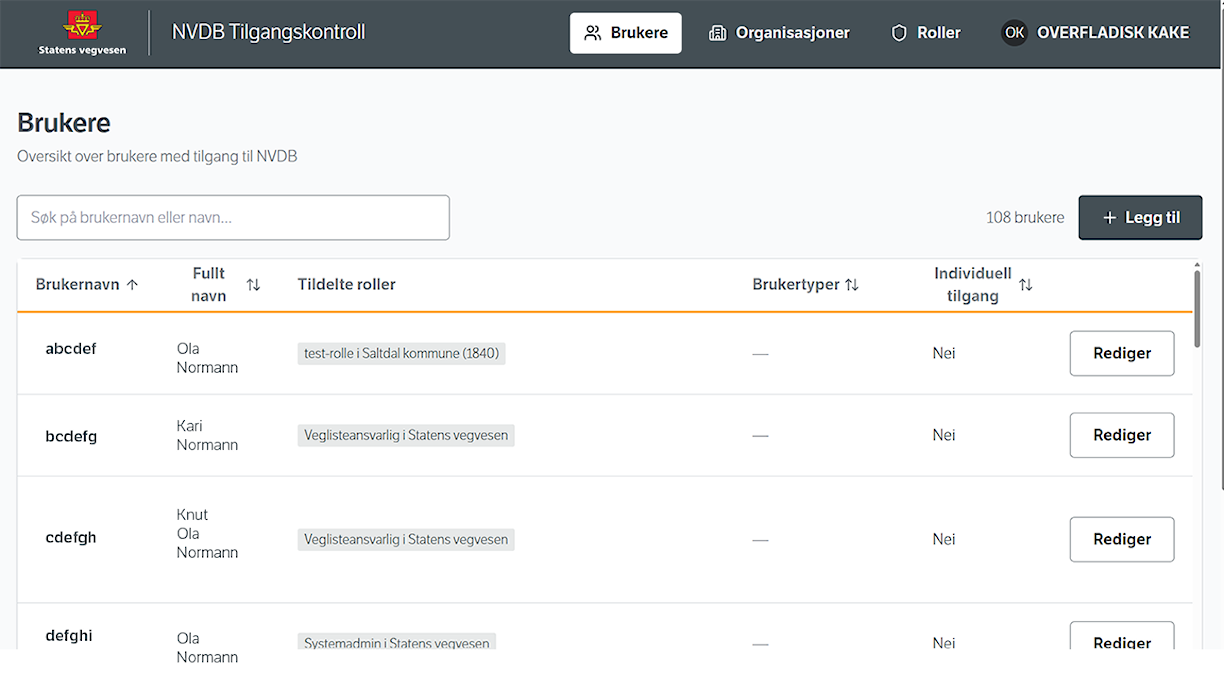
Task: Sort by Individuell tilgang using the arrows icon
Action: click(1025, 285)
